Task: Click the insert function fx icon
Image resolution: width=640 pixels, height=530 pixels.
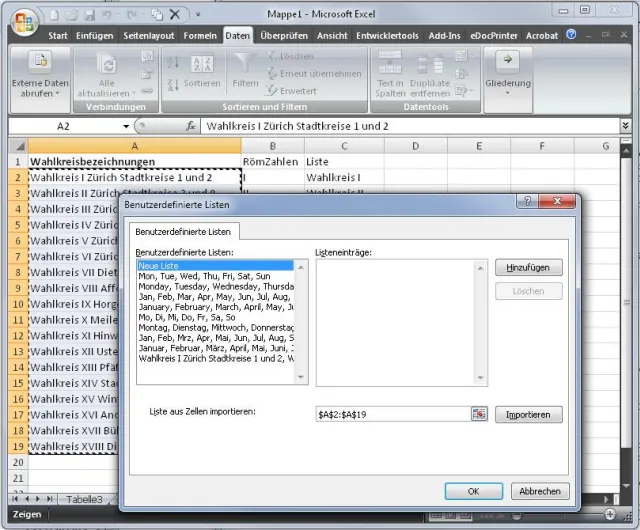Action: [x=191, y=127]
